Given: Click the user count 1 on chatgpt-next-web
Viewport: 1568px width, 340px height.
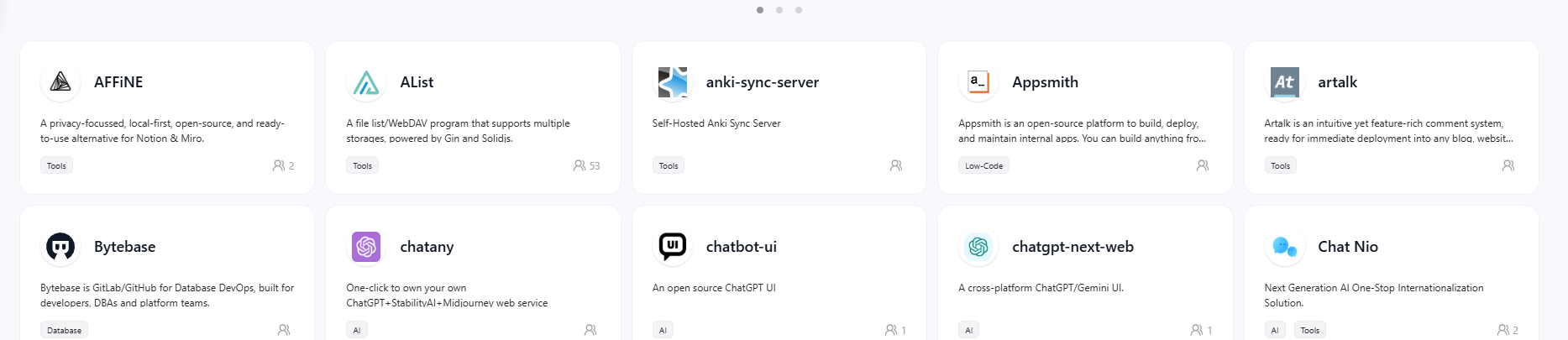Looking at the screenshot, I should click(1209, 331).
